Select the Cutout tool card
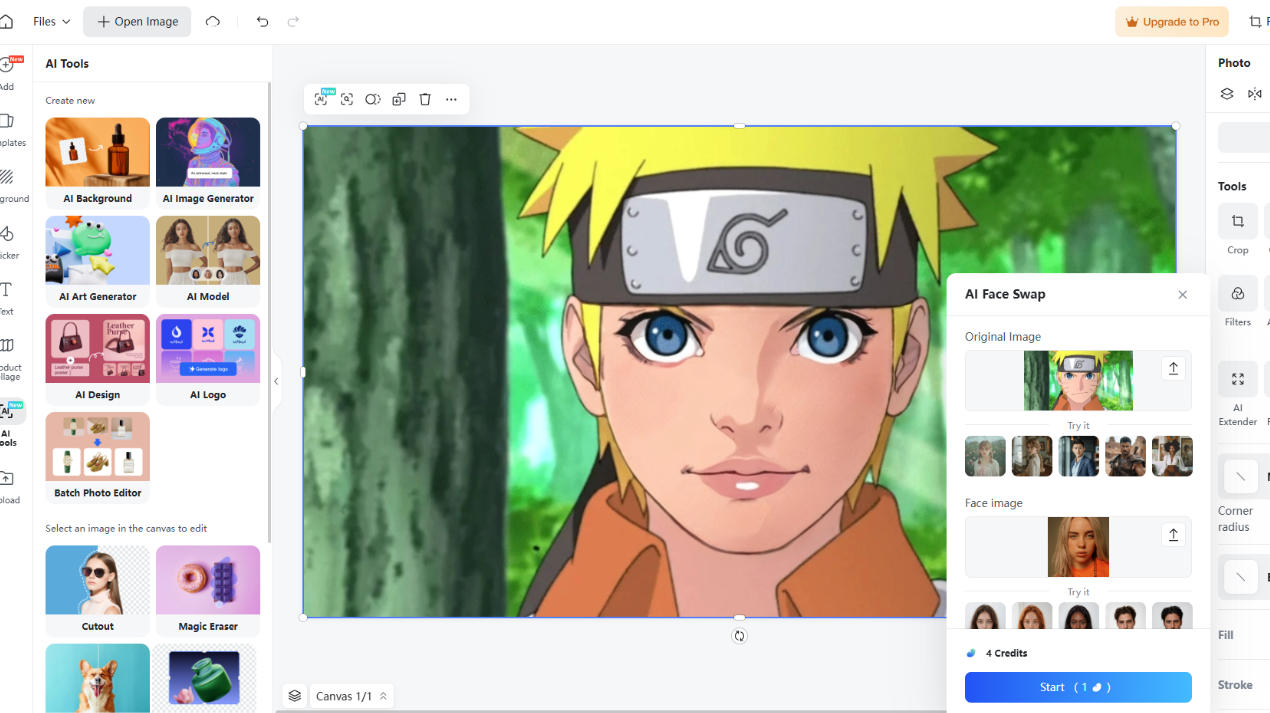The image size is (1270, 713). click(x=98, y=590)
